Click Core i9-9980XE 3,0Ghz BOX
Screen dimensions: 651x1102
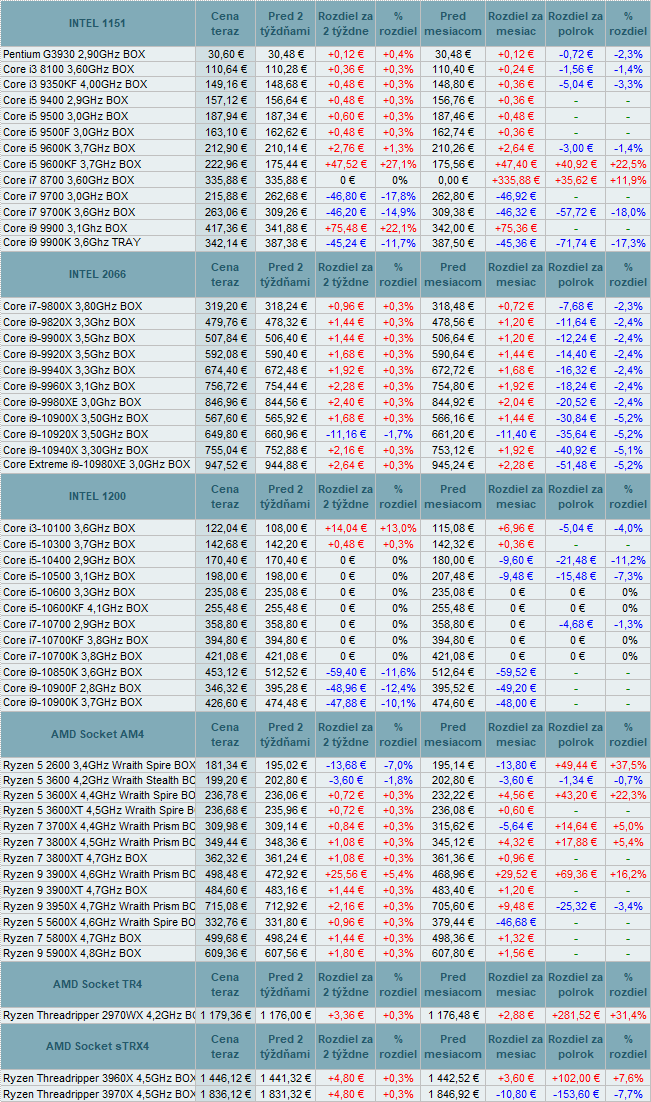click(x=72, y=403)
